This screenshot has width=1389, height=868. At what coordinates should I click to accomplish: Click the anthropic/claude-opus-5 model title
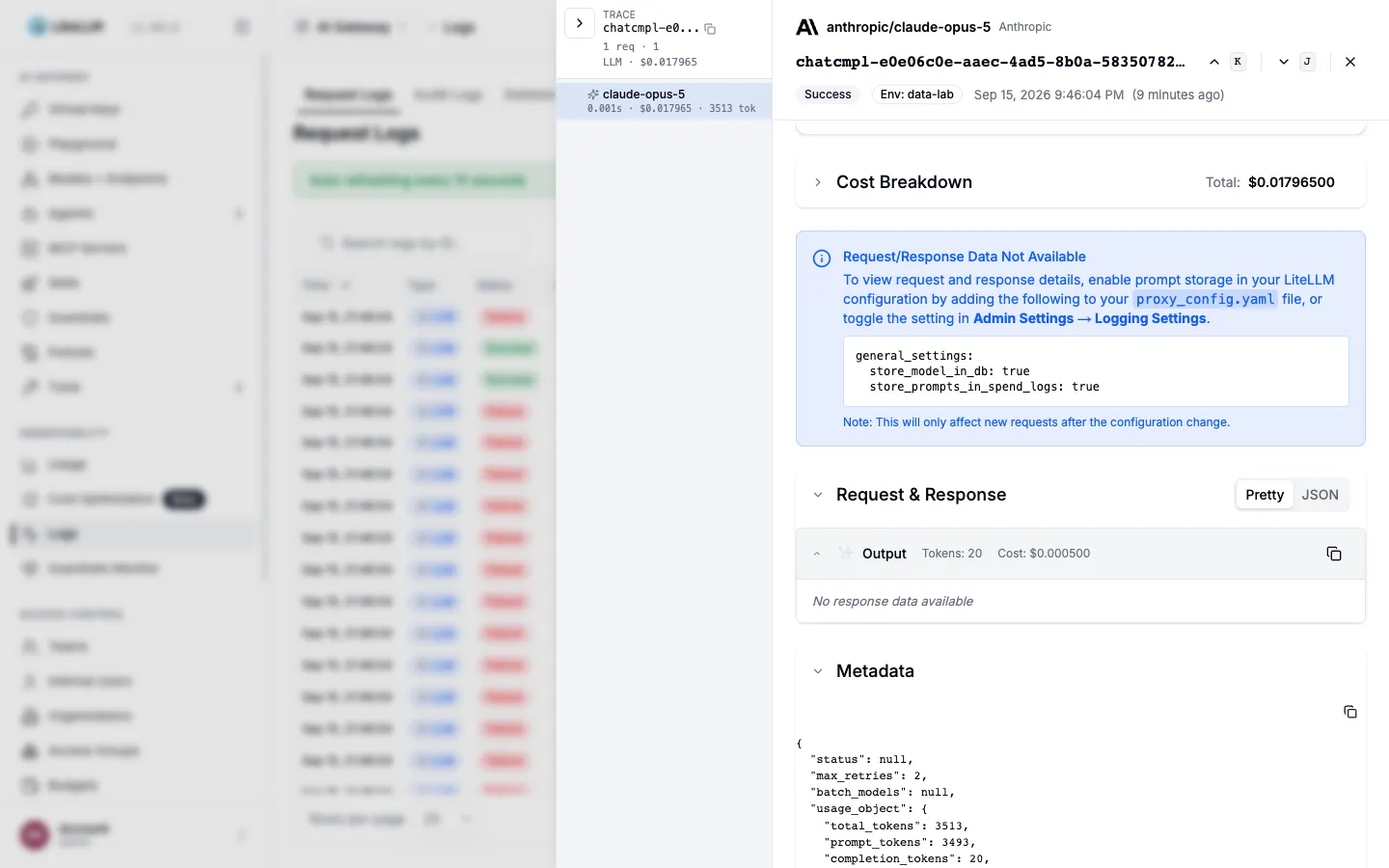(x=909, y=27)
